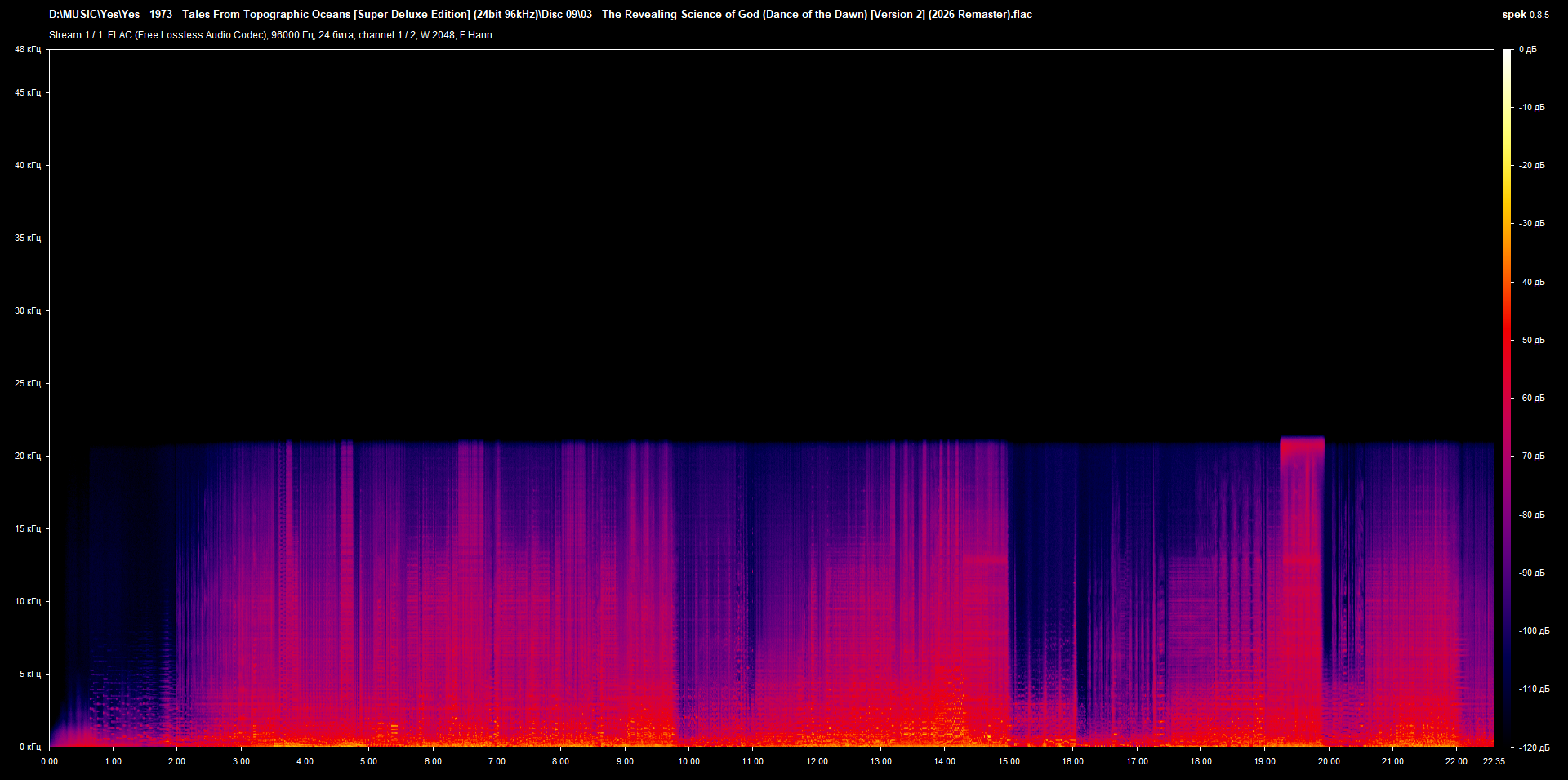Click the 22:00 time axis label
Screen dimensions: 1568x780
(1457, 762)
